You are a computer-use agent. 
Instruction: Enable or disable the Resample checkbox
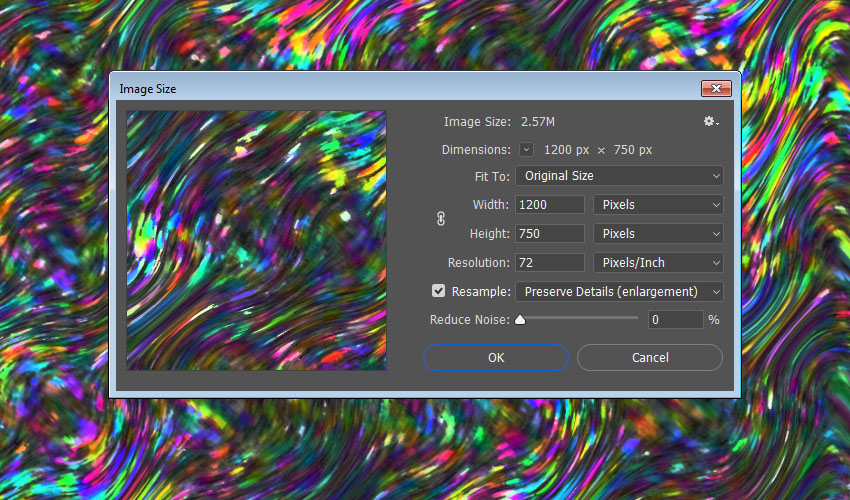click(x=438, y=291)
